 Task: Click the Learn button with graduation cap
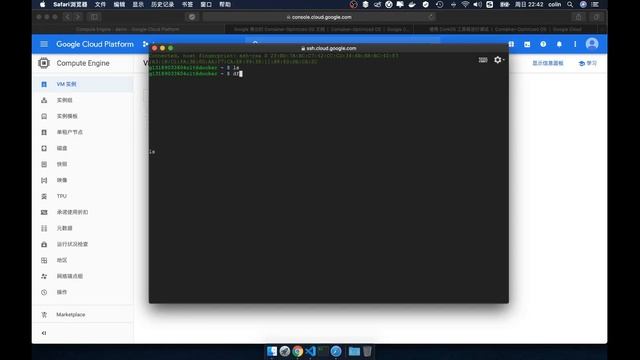click(588, 63)
